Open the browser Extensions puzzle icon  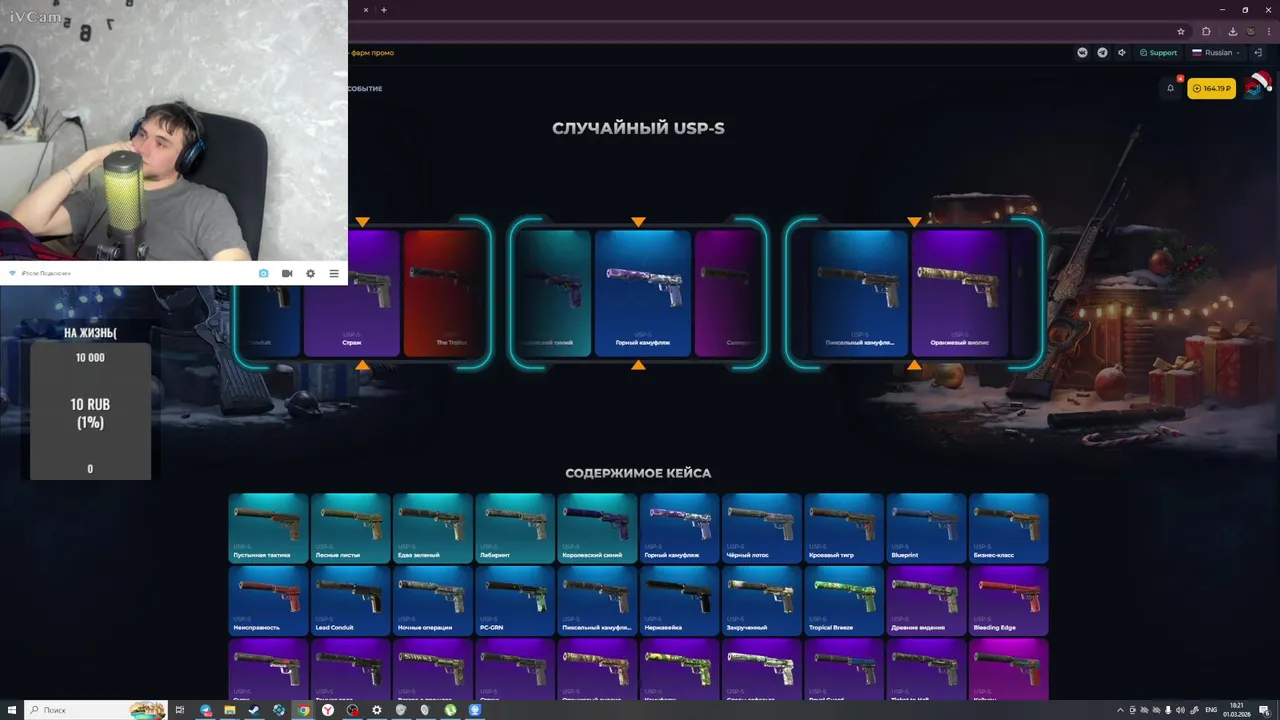[1206, 31]
